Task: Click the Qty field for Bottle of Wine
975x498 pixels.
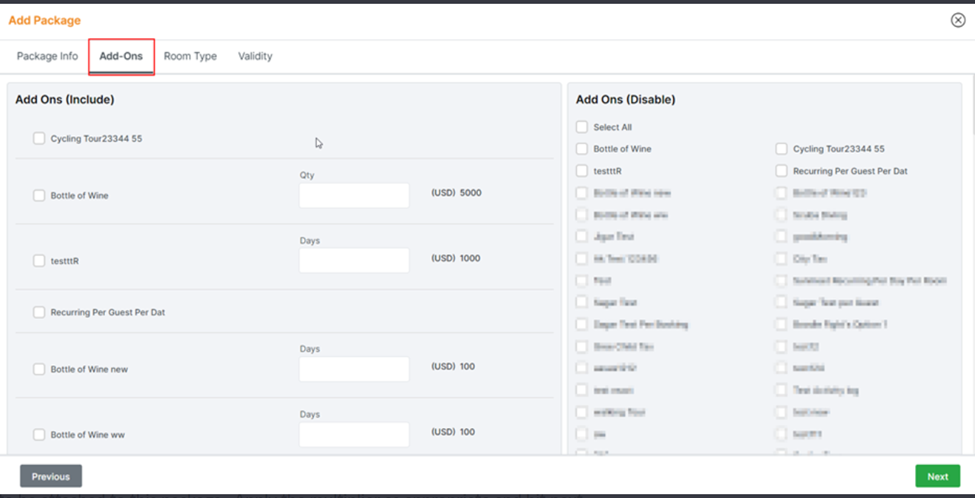Action: (354, 195)
